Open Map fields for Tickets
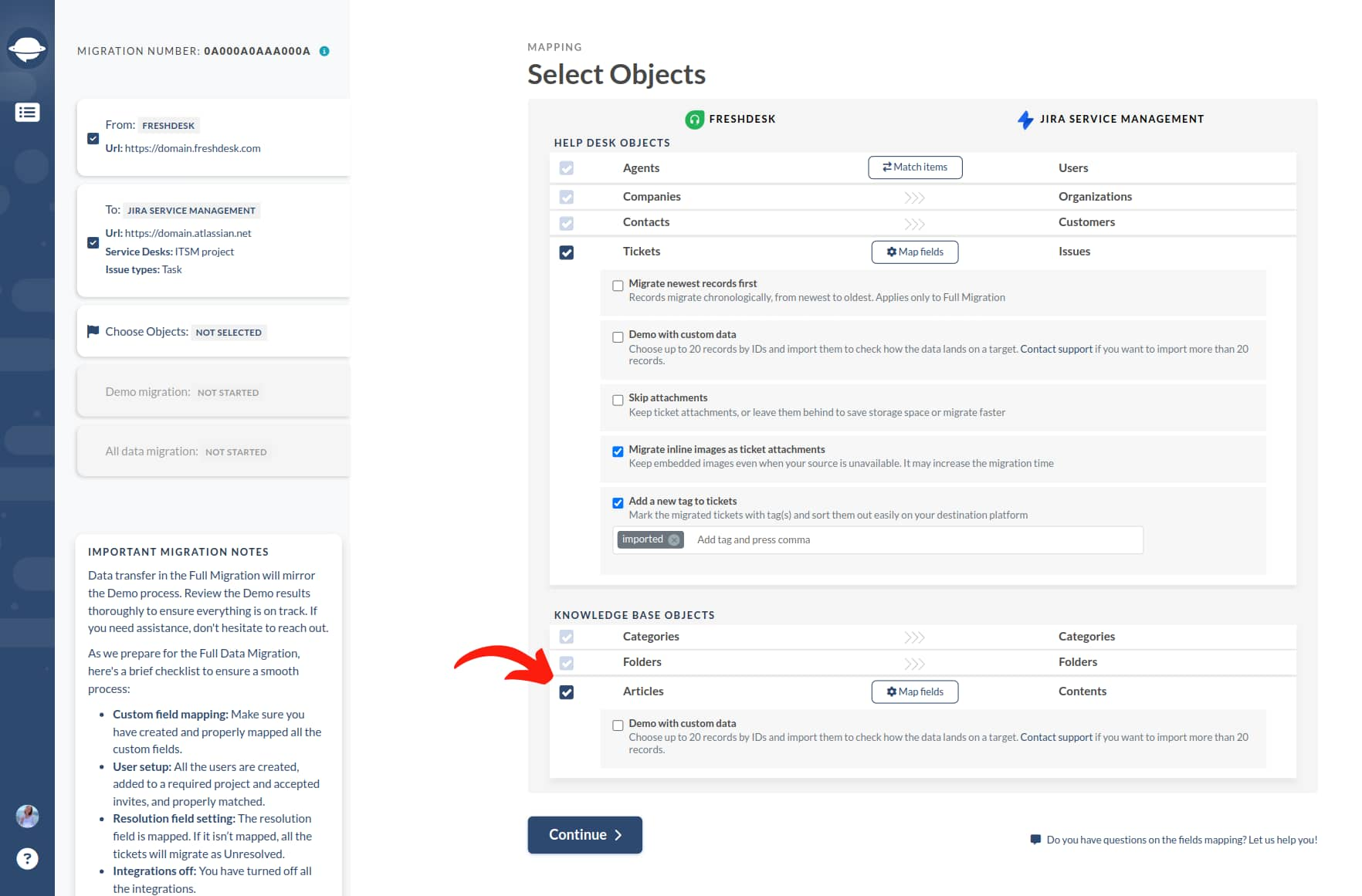This screenshot has height=896, width=1362. point(915,252)
